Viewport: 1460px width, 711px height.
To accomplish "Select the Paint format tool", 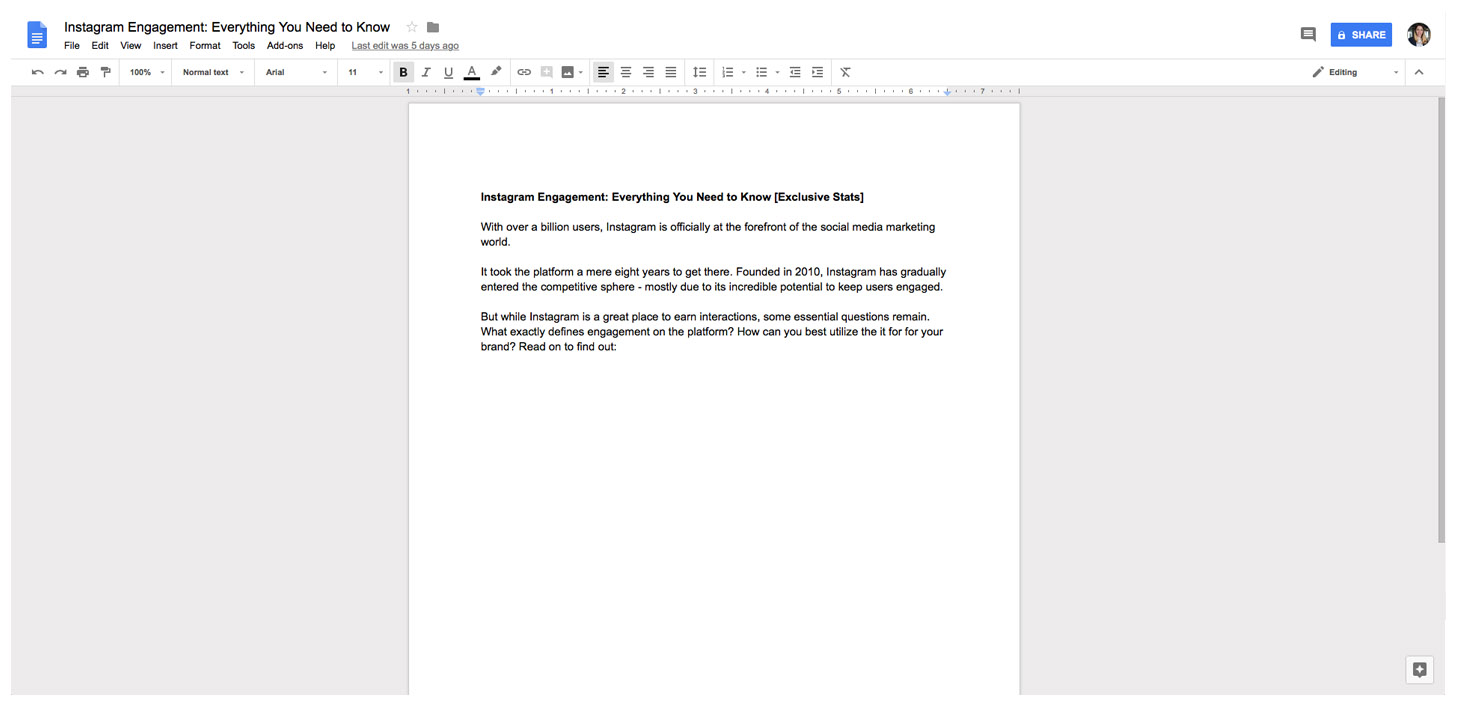I will pos(105,72).
